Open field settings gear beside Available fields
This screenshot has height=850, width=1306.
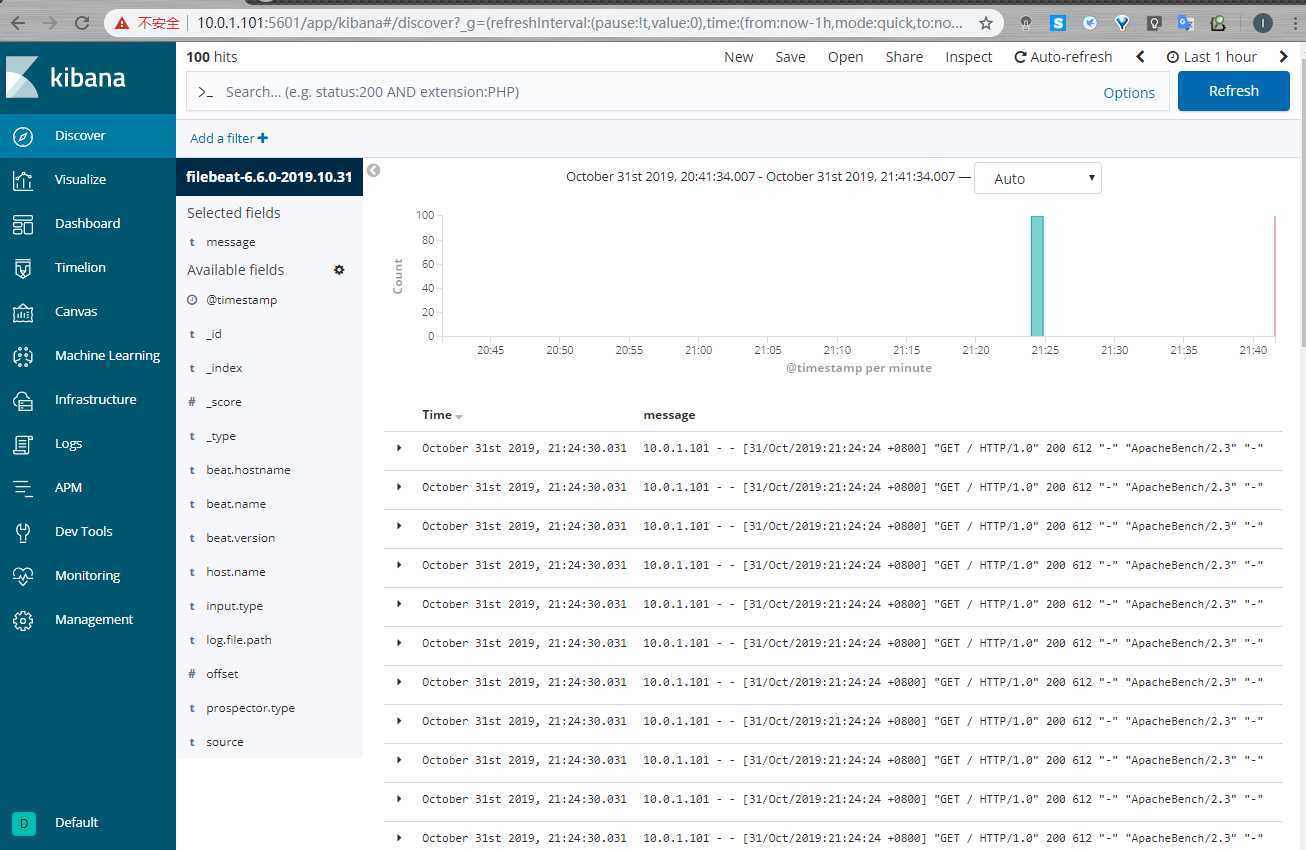point(339,270)
